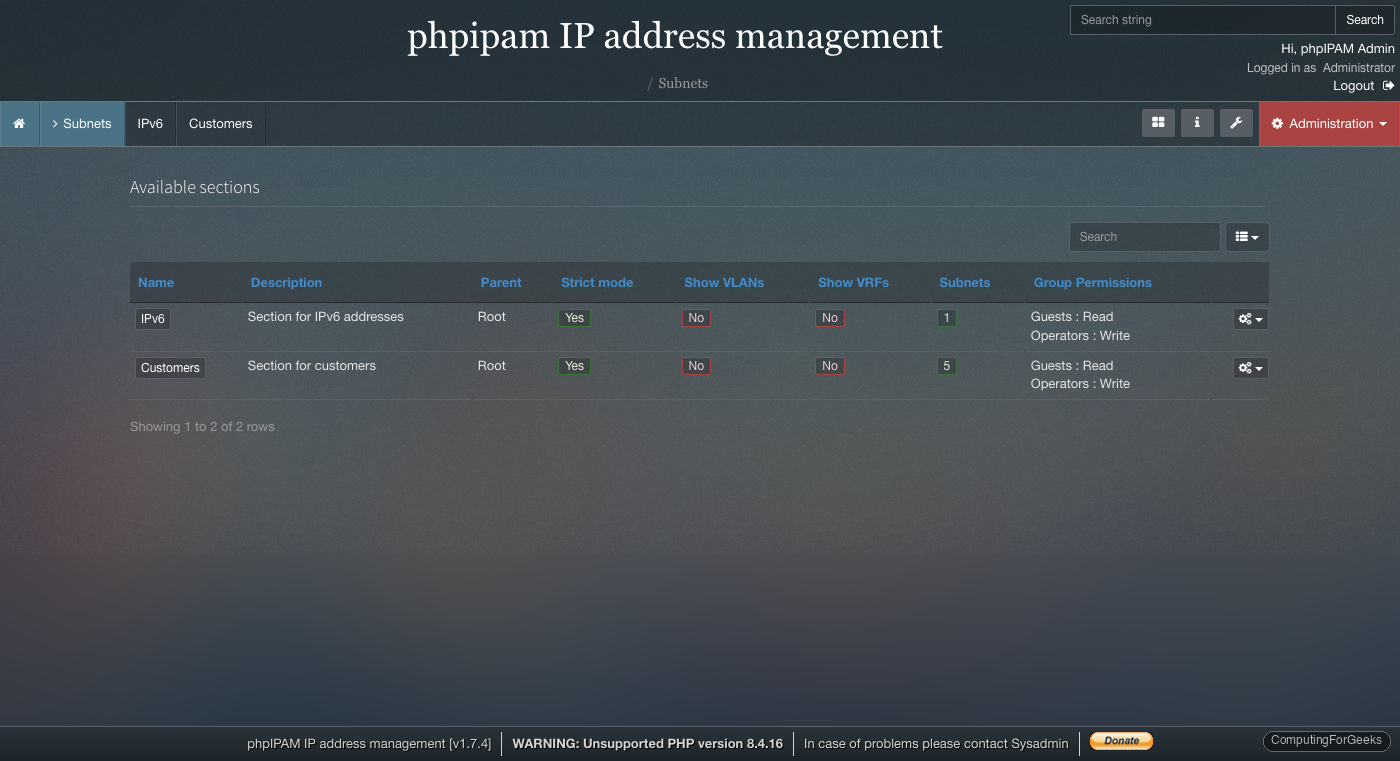This screenshot has width=1400, height=761.
Task: Expand the Administration menu
Action: click(1329, 123)
